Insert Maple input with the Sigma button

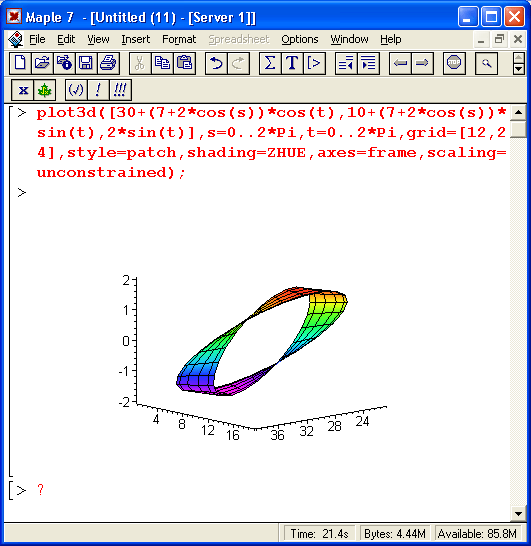click(x=270, y=63)
